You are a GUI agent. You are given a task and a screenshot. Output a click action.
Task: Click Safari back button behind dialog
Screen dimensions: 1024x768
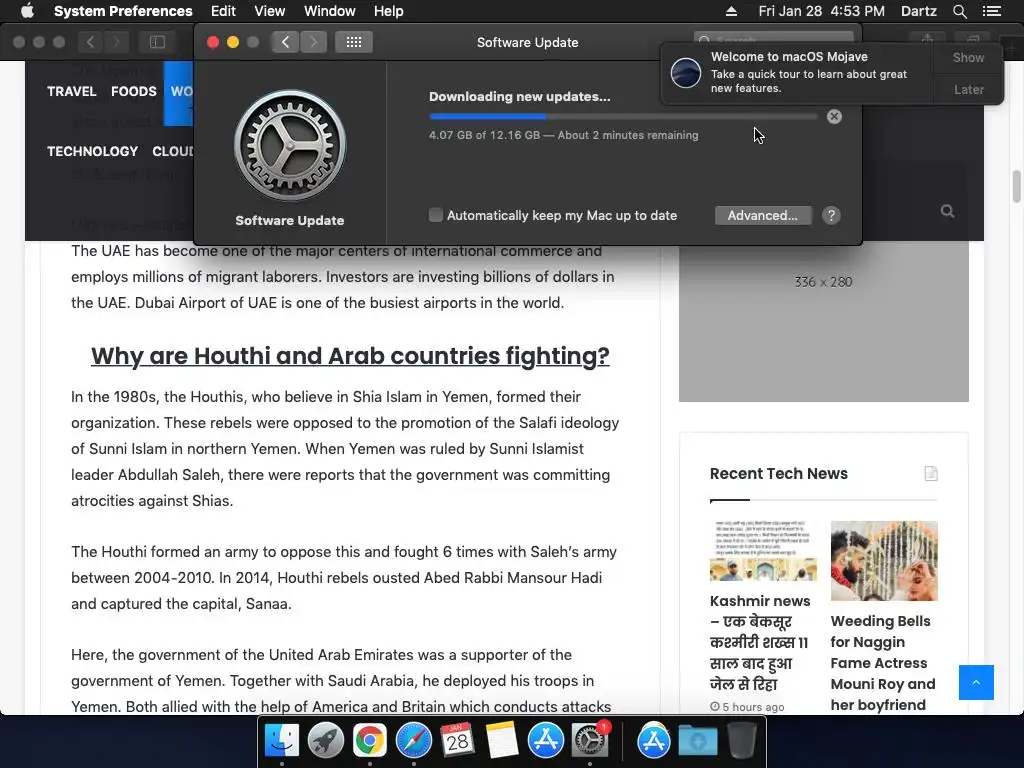point(91,42)
